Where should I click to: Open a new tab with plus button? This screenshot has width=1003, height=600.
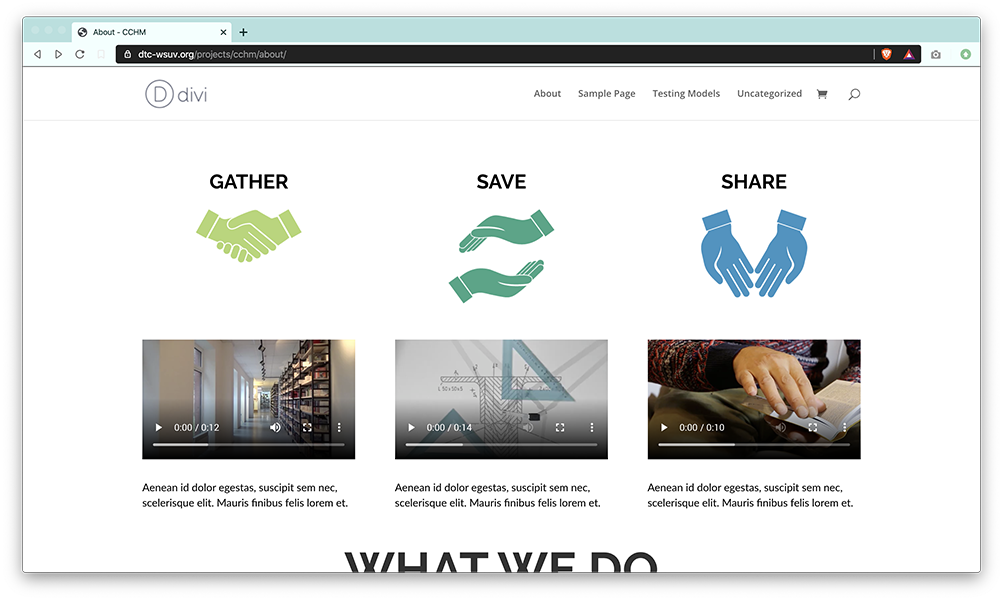point(243,32)
